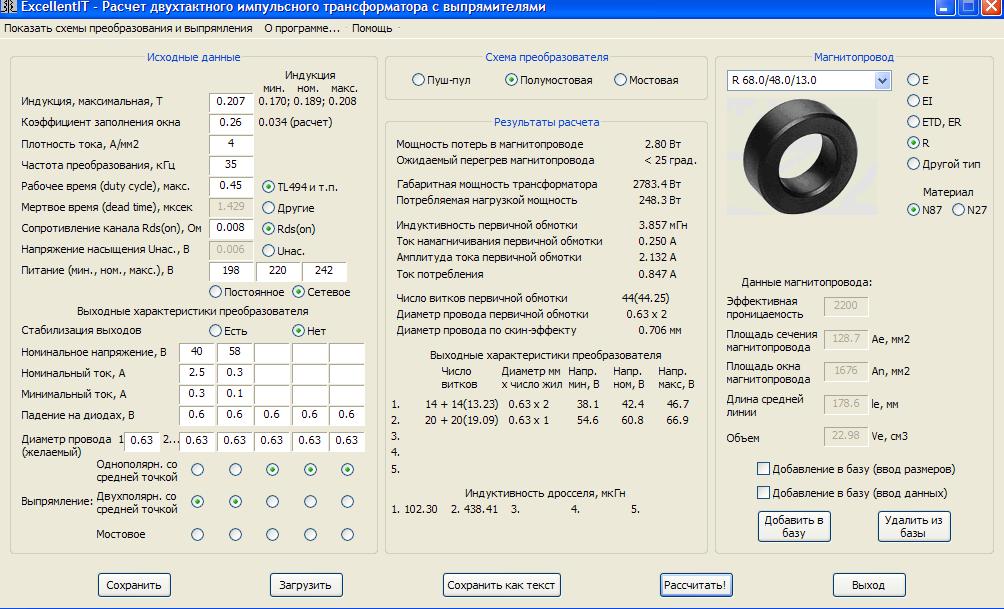The width and height of the screenshot is (1004, 609).
Task: Click the ExcellentIT app icon in the title bar
Action: (8, 7)
